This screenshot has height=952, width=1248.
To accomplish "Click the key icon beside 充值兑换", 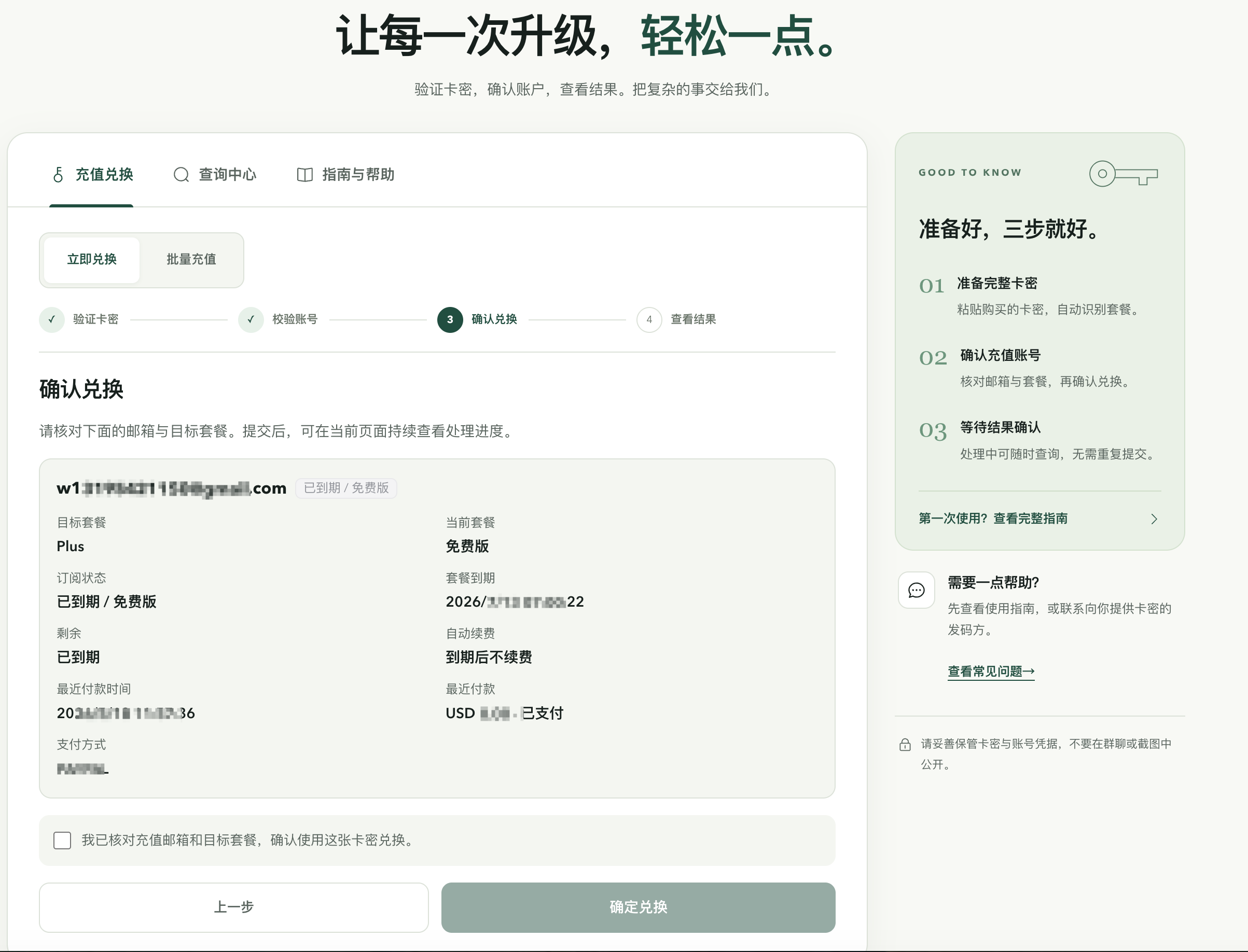I will [58, 175].
